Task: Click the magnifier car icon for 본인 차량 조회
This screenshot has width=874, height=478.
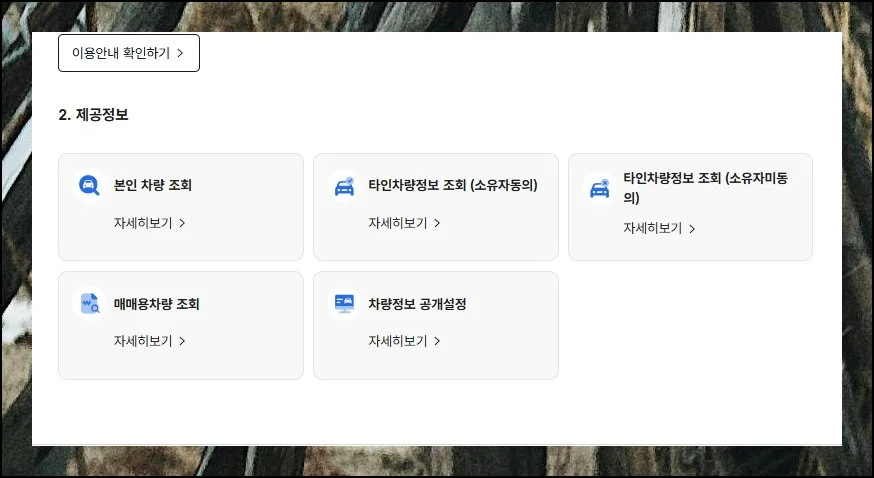Action: [x=89, y=185]
